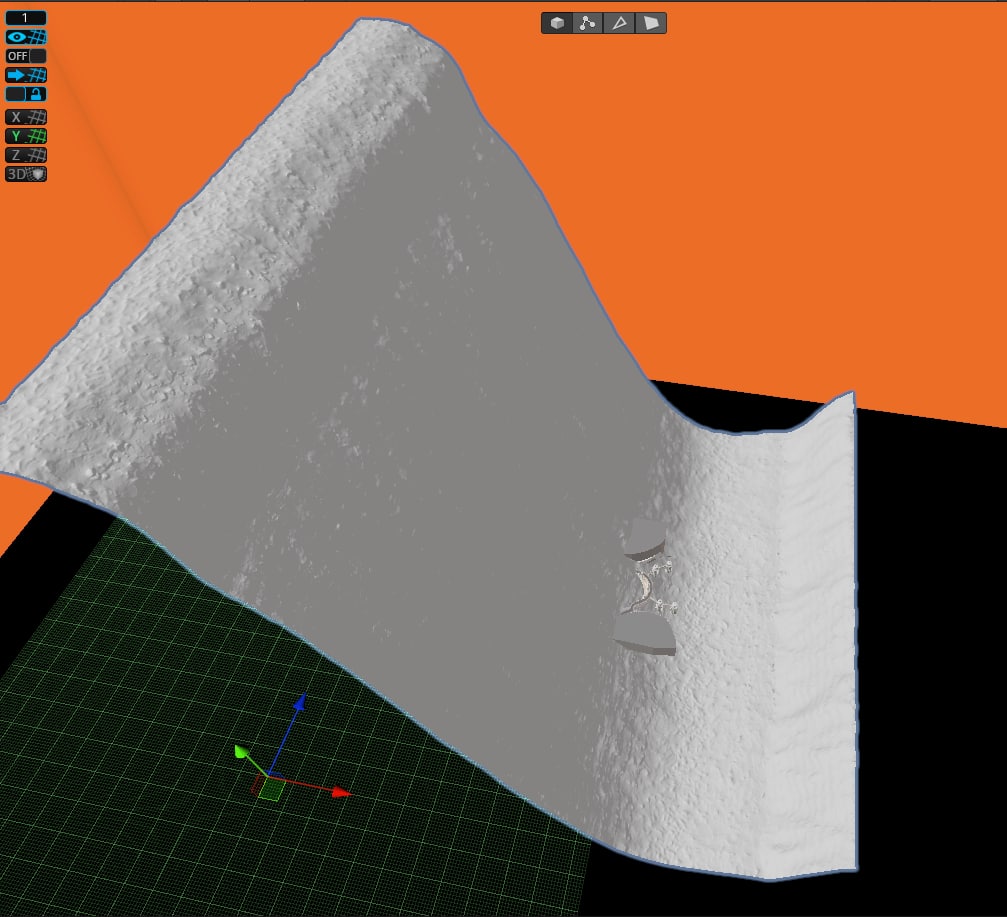
Task: Click the green axis arrow of the gizmo
Action: tap(242, 751)
